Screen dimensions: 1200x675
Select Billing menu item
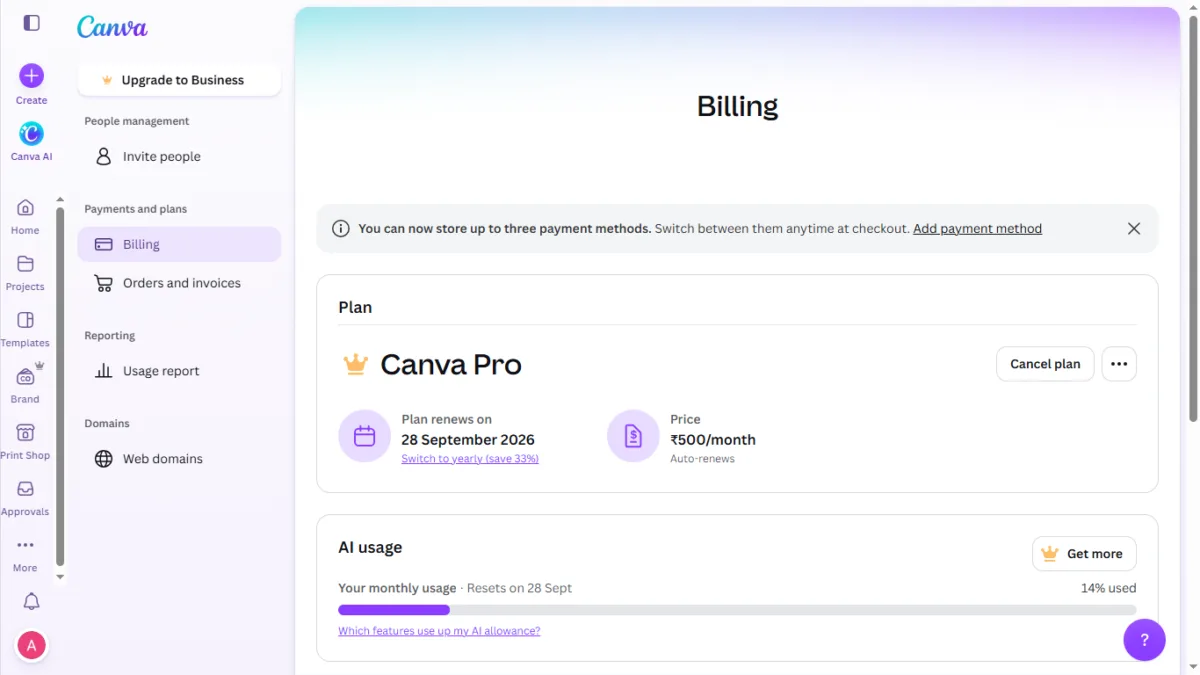click(x=180, y=244)
